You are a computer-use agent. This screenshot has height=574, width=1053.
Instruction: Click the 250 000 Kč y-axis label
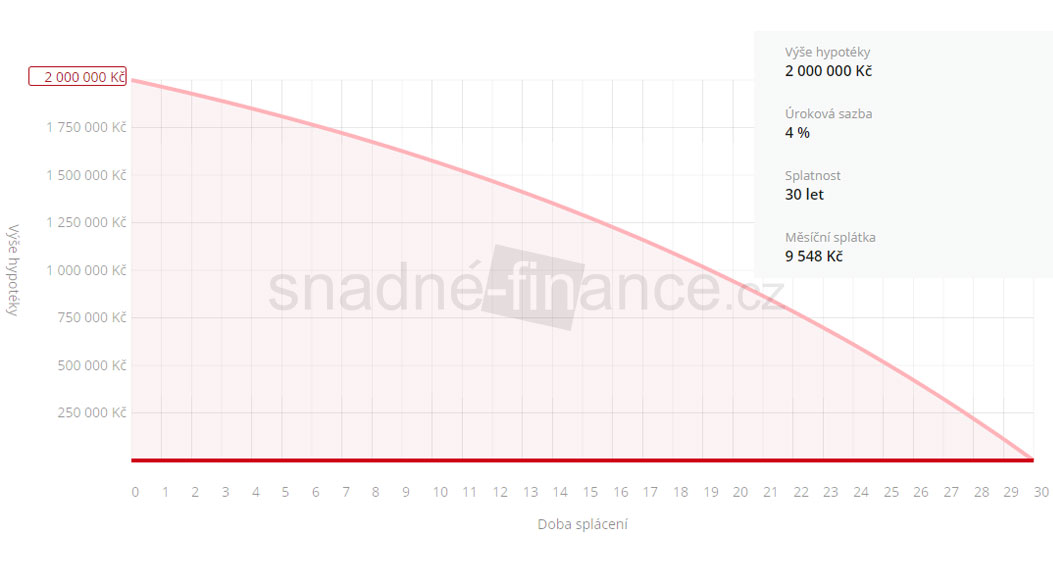91,412
